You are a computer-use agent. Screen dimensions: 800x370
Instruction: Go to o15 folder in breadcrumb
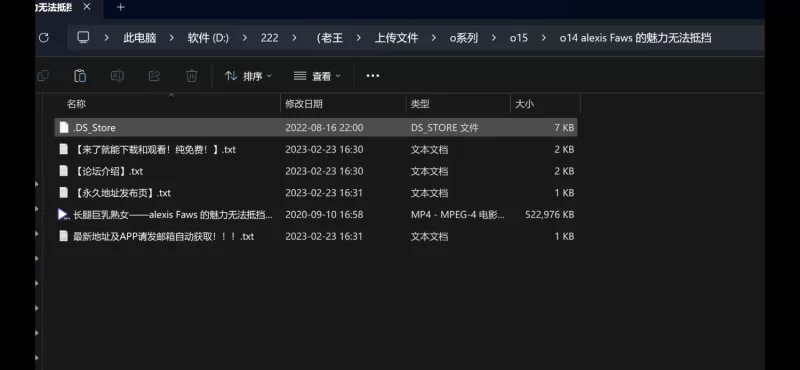[519, 38]
